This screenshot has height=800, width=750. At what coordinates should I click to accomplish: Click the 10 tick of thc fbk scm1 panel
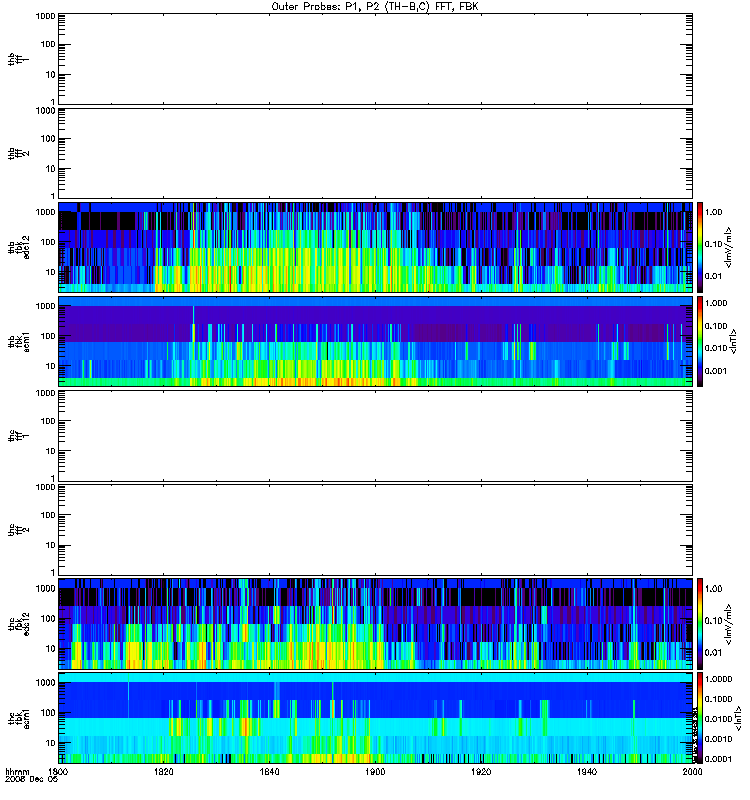point(51,743)
